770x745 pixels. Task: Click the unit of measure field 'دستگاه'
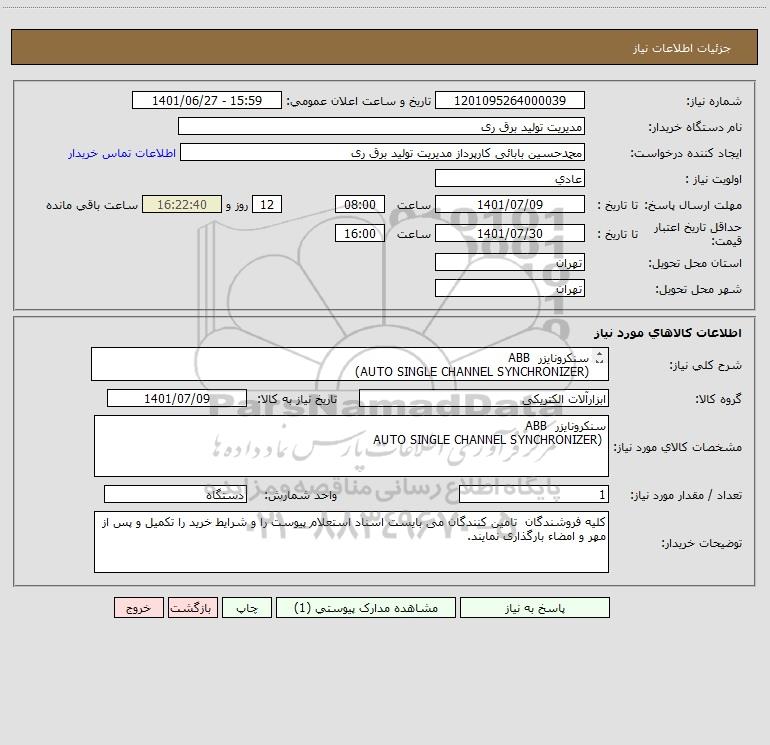tap(175, 494)
